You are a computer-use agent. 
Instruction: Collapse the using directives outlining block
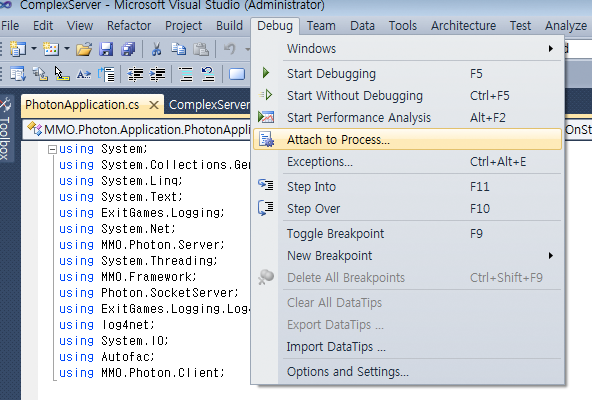click(x=52, y=150)
